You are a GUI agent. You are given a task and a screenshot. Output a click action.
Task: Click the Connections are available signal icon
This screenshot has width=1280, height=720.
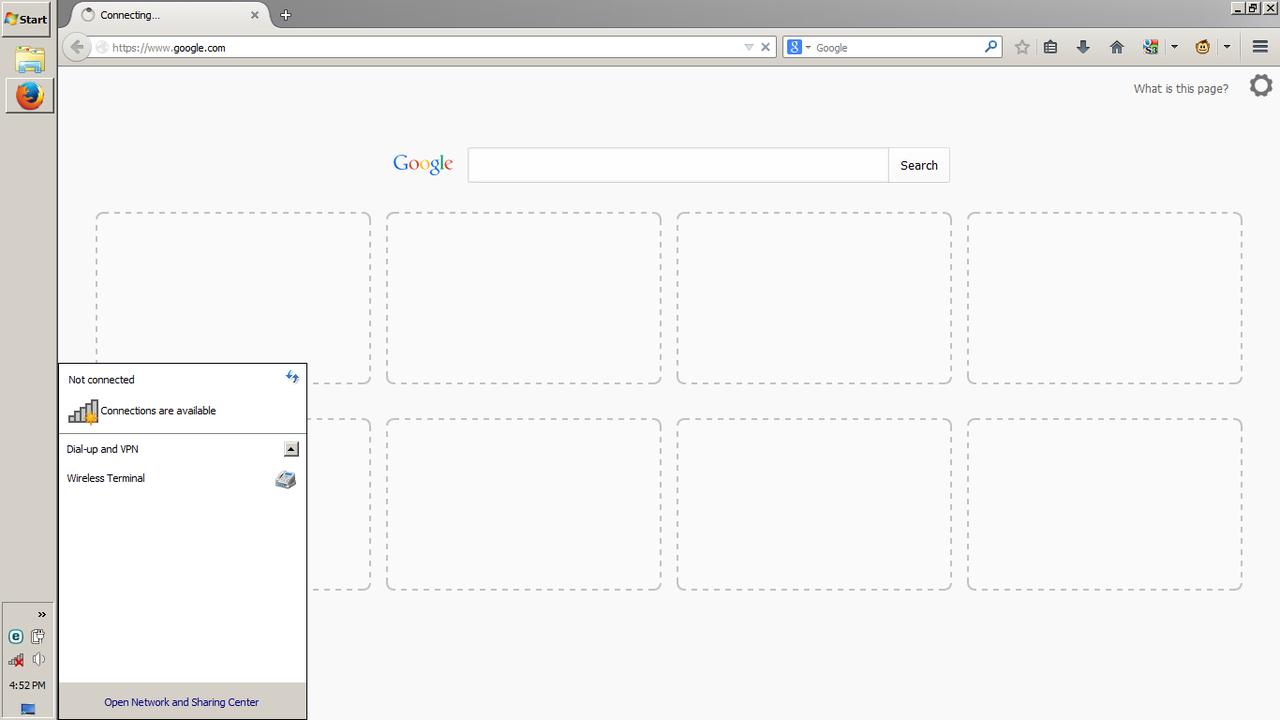click(x=83, y=411)
